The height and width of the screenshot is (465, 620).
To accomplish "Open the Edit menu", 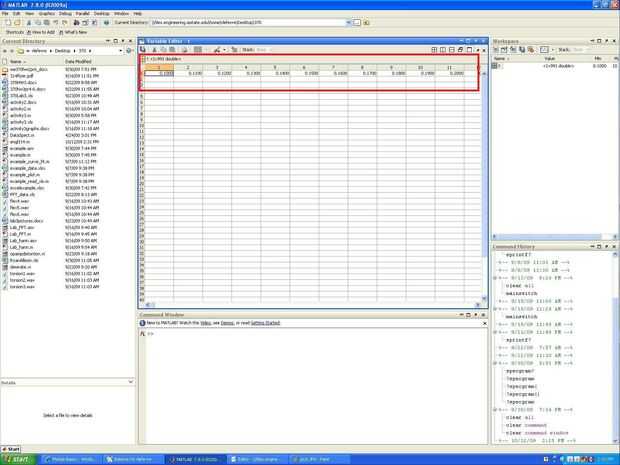I will coord(17,13).
